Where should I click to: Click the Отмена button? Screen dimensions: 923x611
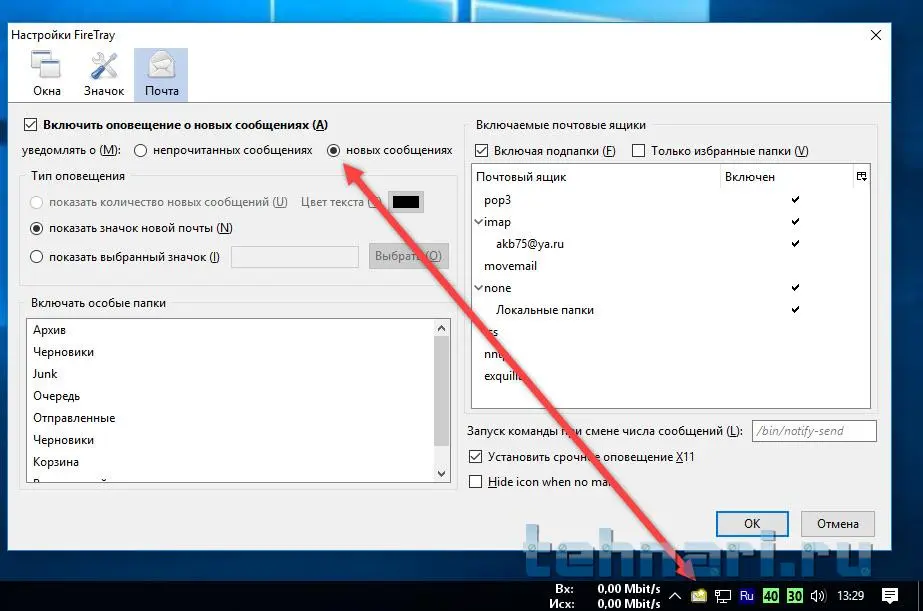(x=838, y=523)
